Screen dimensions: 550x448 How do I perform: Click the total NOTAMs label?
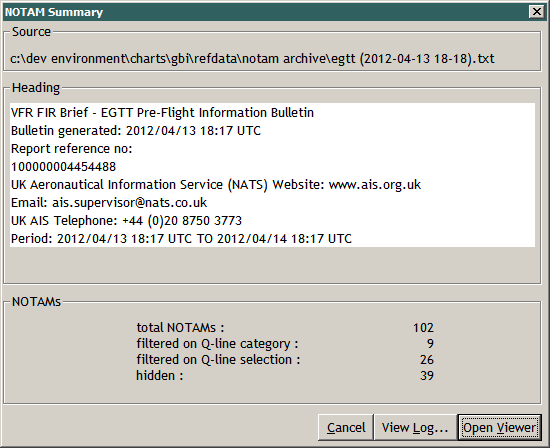[180, 328]
